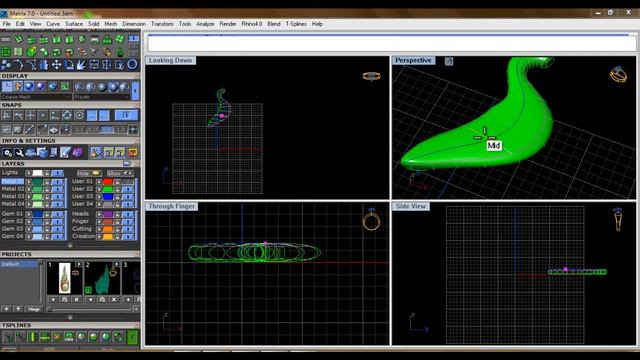Screen dimensions: 640x360
Task: Toggle the Center snap circle icon
Action: (79, 116)
